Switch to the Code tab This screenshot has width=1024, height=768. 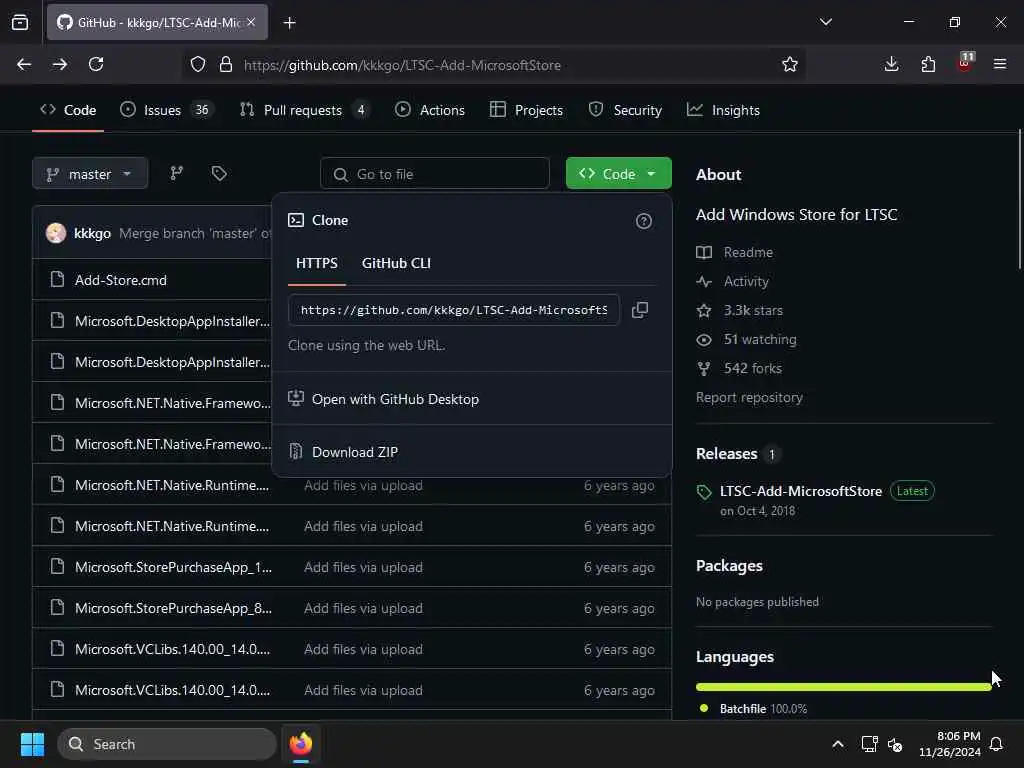(x=68, y=110)
